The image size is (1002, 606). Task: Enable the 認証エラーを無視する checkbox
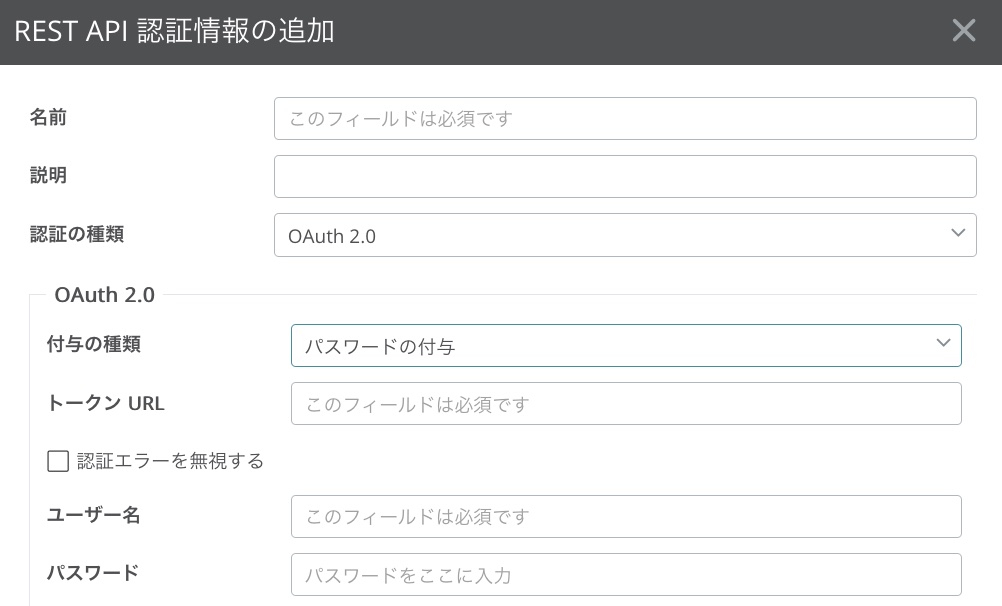[58, 461]
